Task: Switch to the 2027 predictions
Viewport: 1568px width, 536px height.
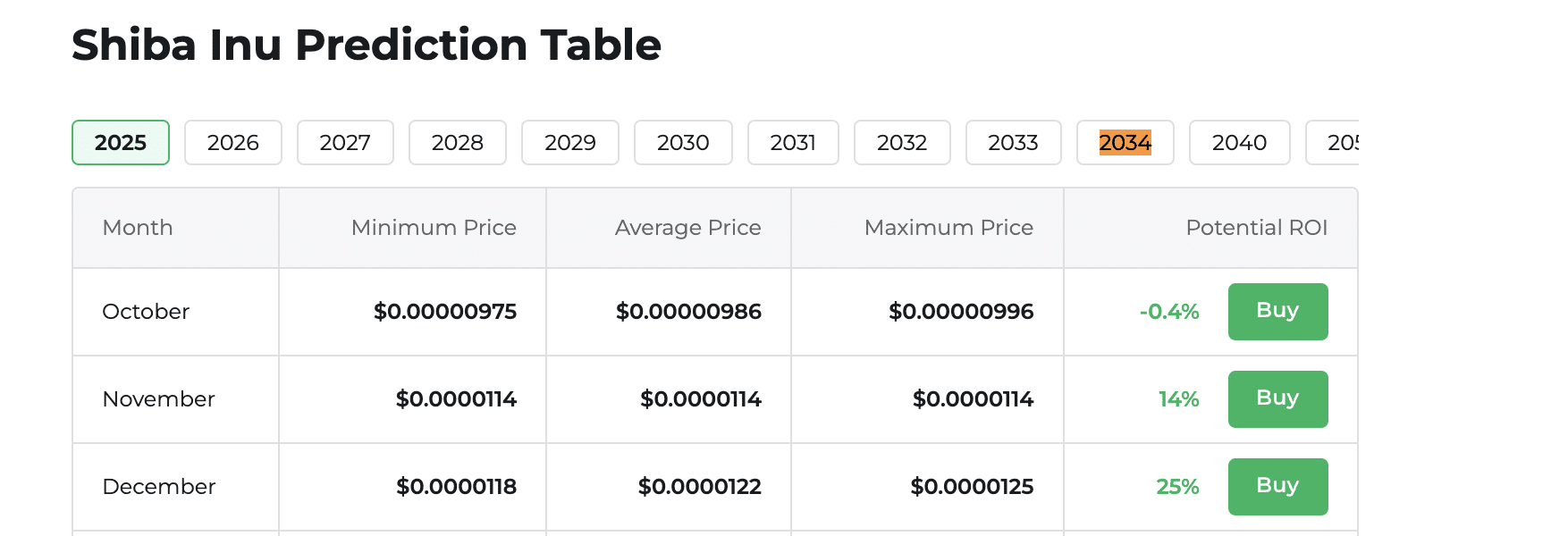Action: click(x=345, y=142)
